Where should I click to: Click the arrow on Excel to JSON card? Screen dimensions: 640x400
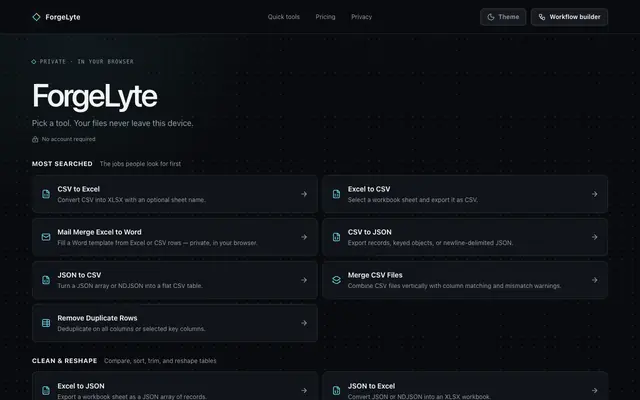pyautogui.click(x=304, y=391)
